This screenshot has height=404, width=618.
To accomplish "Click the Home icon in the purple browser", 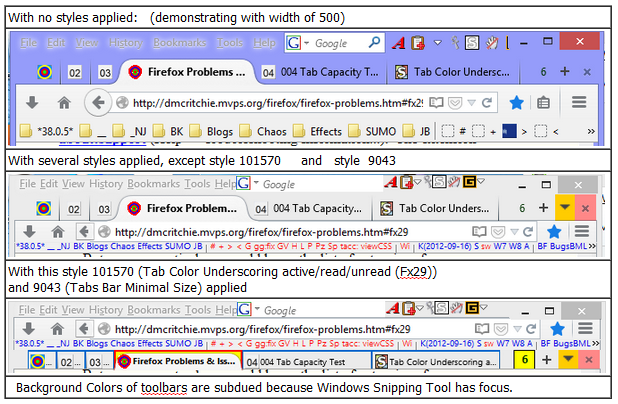I will [64, 103].
